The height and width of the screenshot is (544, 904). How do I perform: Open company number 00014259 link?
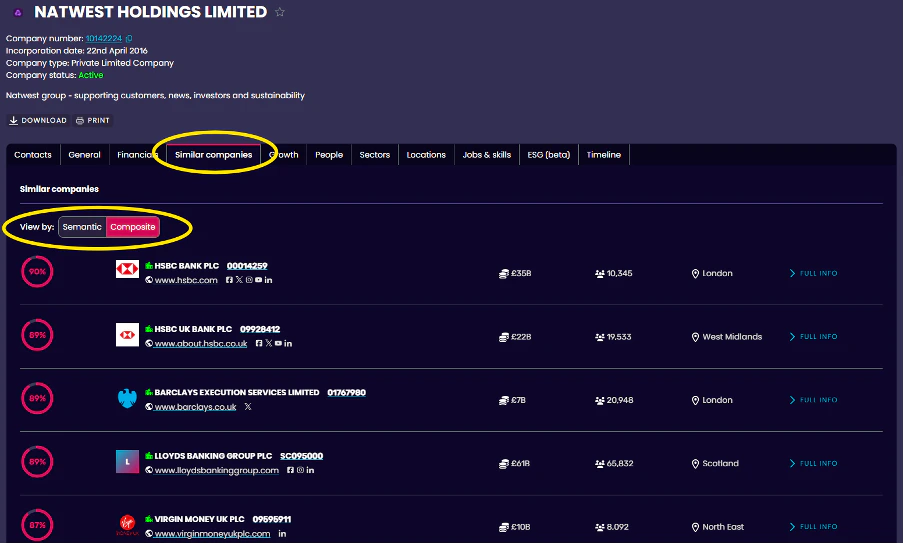tap(247, 266)
